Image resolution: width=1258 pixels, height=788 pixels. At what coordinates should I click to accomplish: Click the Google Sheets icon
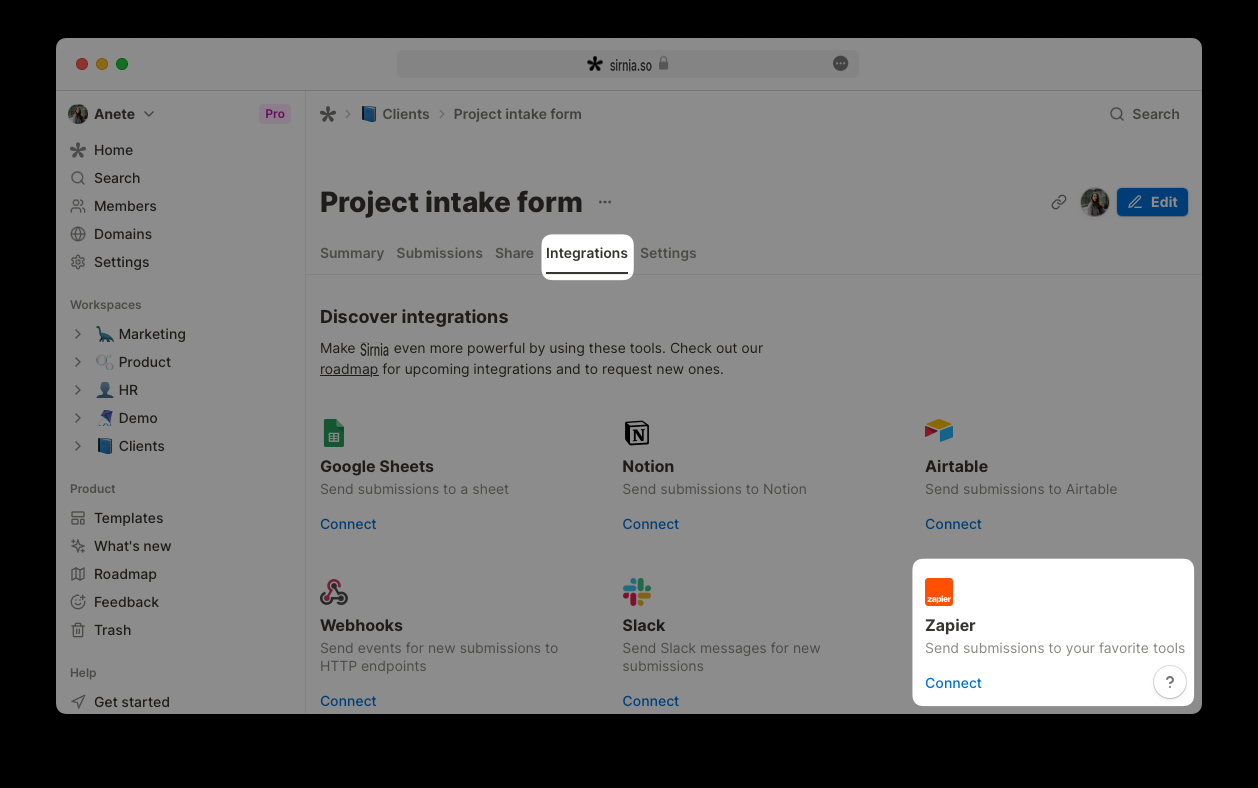point(334,433)
